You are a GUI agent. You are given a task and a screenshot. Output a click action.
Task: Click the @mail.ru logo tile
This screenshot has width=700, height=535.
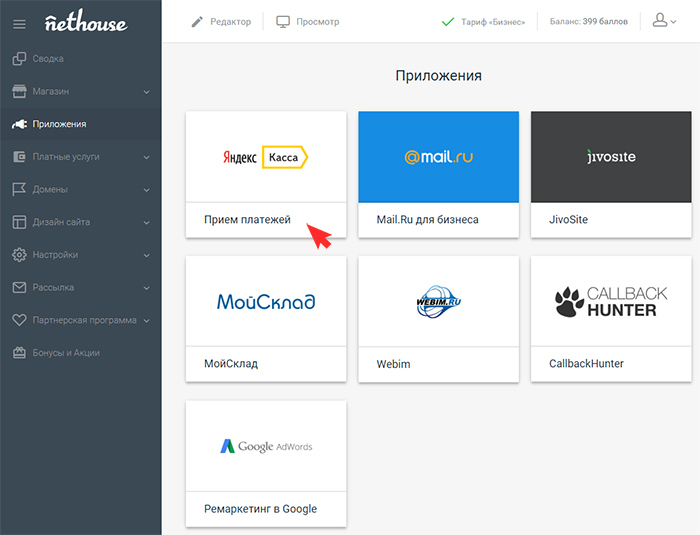pos(438,157)
